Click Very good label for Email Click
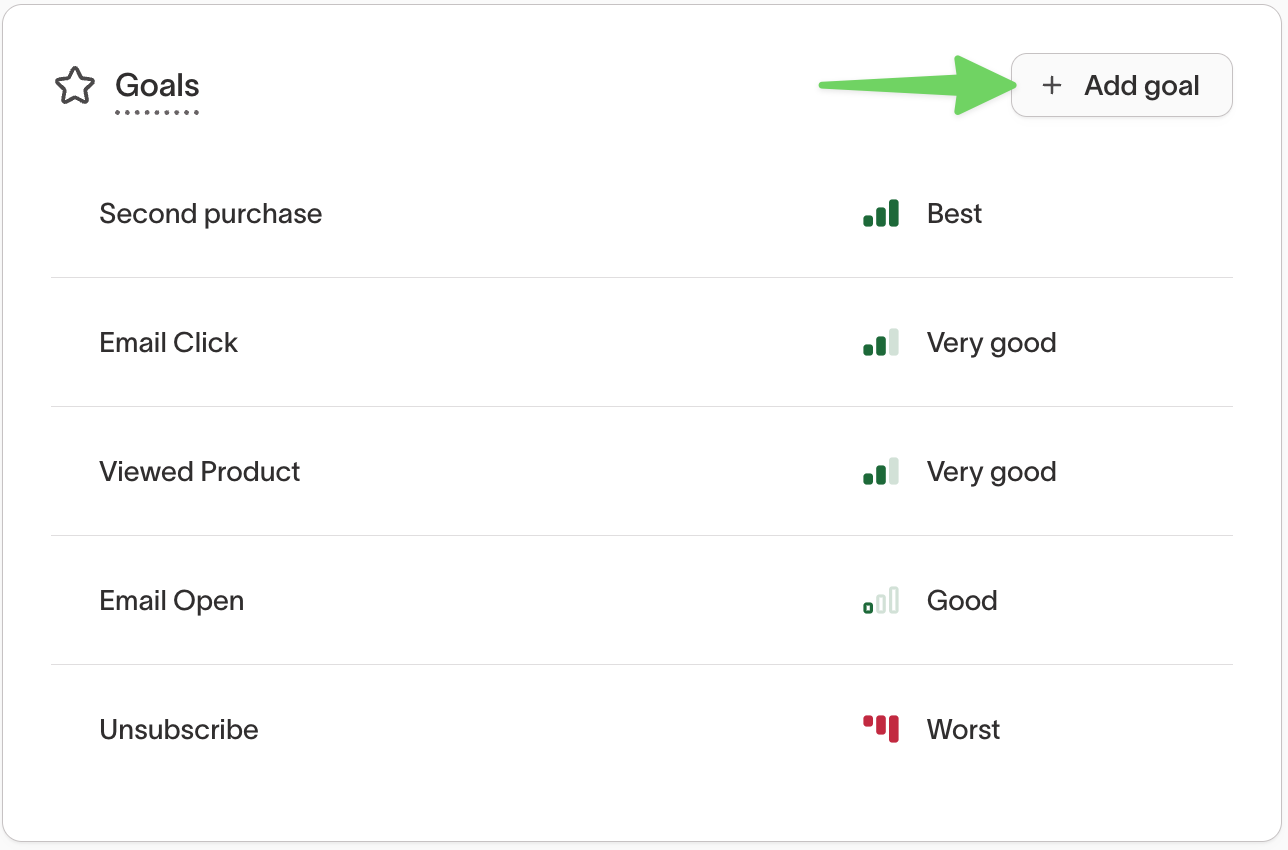Viewport: 1288px width, 850px height. 991,343
